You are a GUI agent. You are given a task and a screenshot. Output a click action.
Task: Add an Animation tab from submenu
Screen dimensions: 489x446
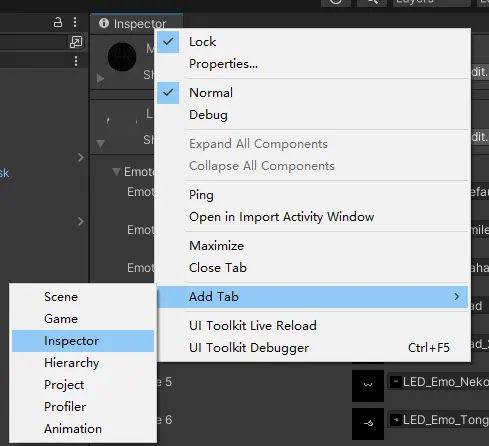pos(83,429)
